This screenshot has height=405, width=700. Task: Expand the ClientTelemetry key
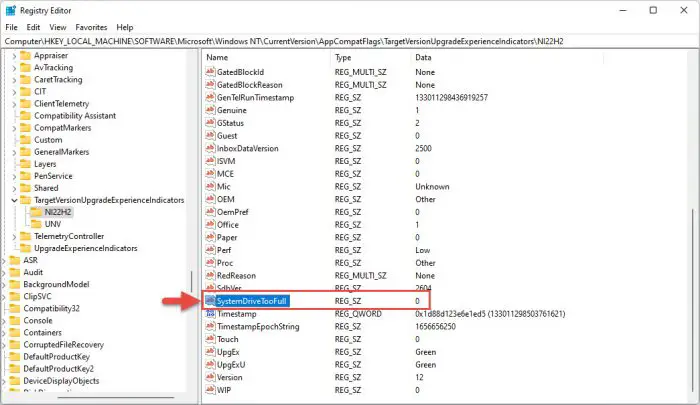click(14, 104)
